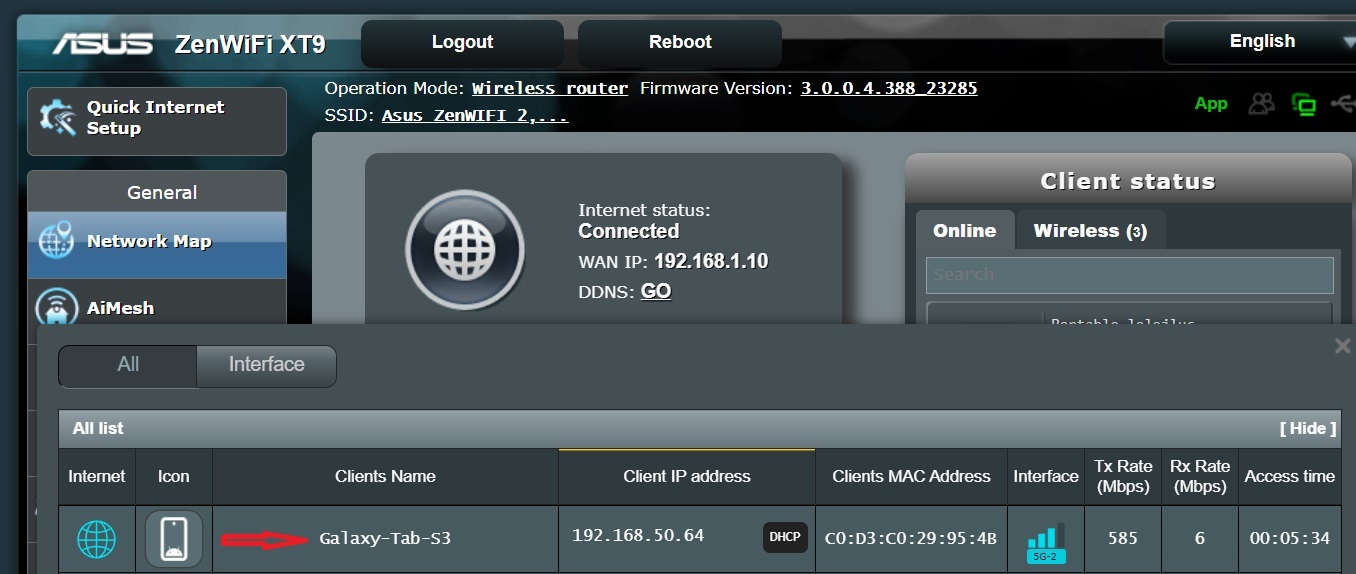Viewport: 1356px width, 574px height.
Task: Select the Interface view tab
Action: pos(266,365)
